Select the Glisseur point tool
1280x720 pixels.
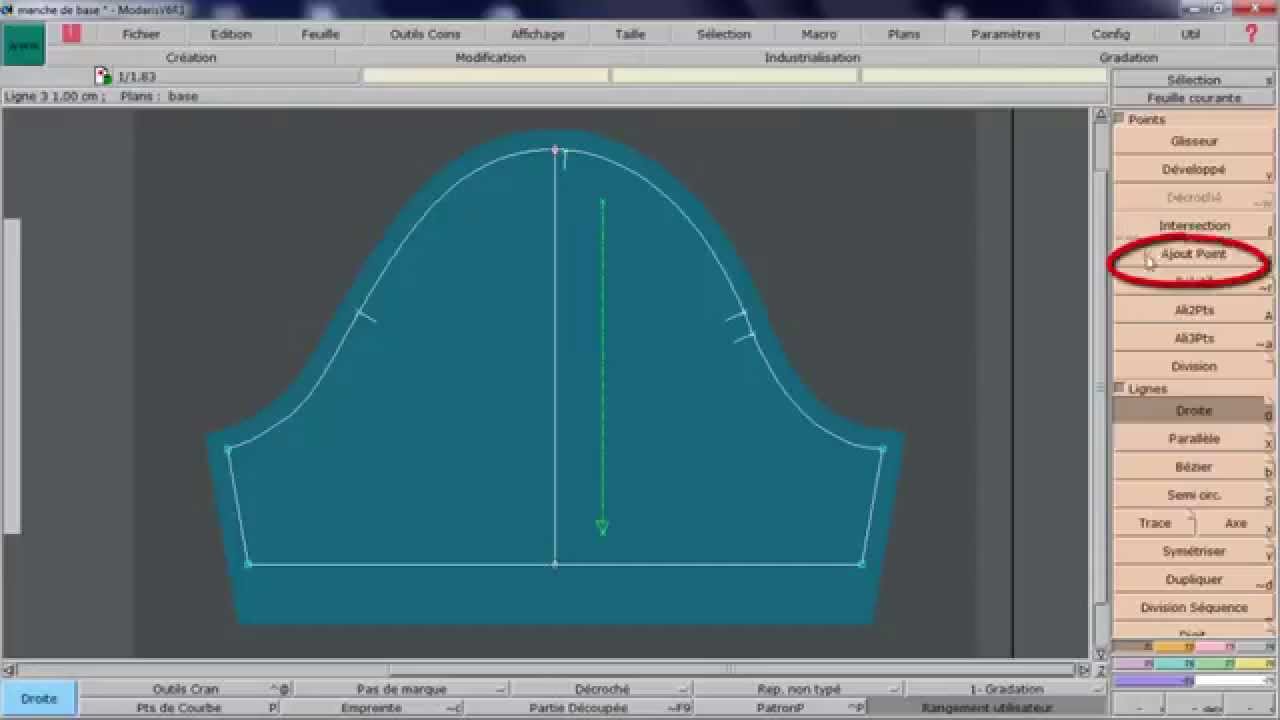click(x=1194, y=142)
